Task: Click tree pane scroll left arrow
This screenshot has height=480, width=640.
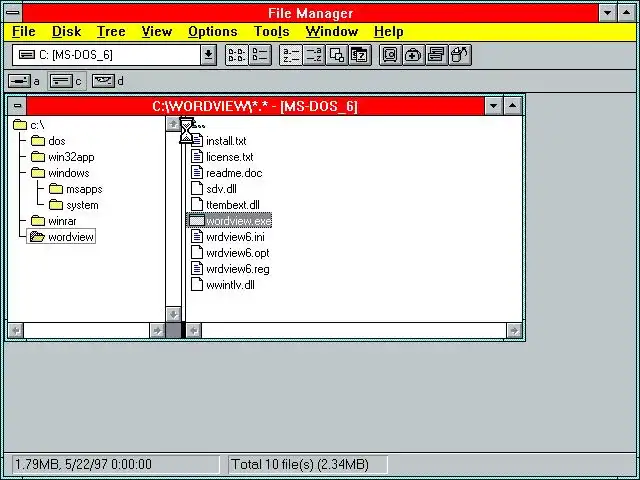Action: (16, 330)
